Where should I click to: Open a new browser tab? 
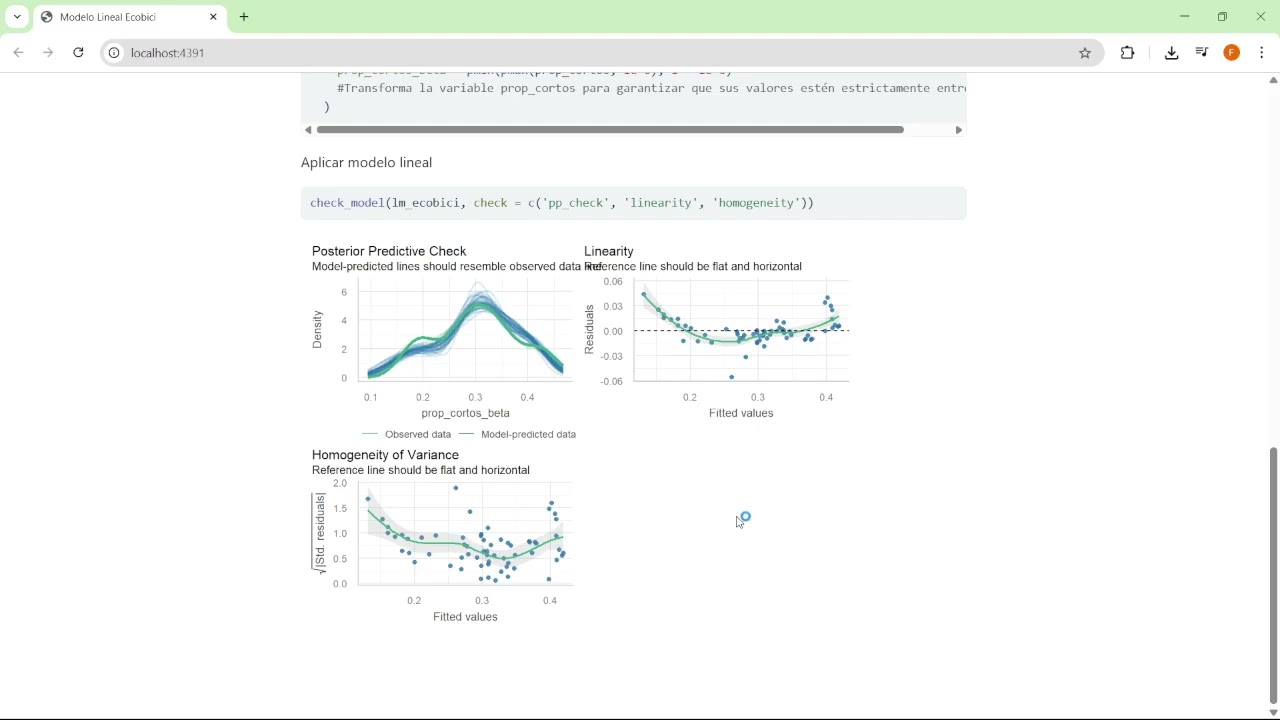click(x=244, y=17)
